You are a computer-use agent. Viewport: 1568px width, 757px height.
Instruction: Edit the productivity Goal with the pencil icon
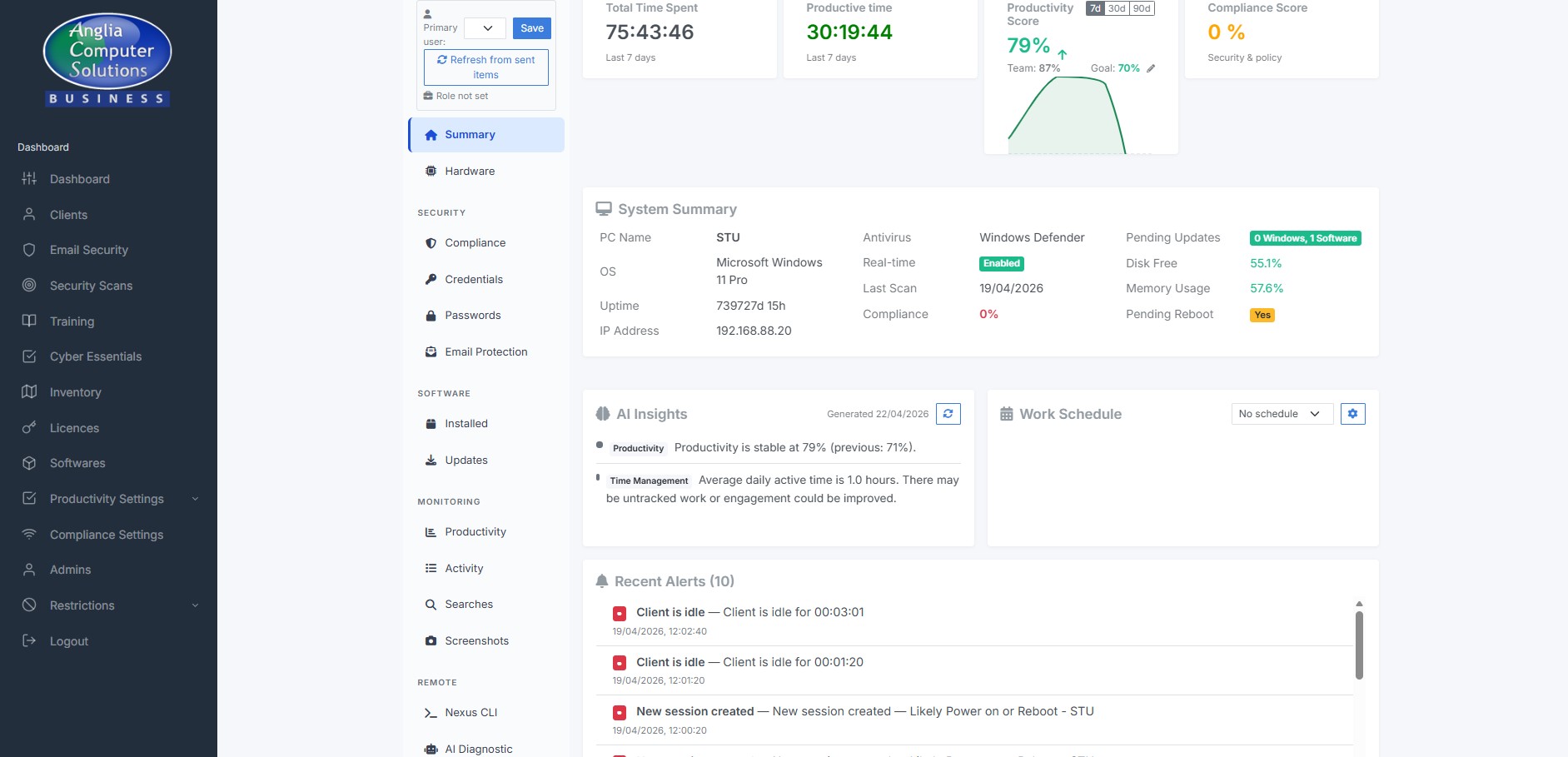pos(1152,68)
